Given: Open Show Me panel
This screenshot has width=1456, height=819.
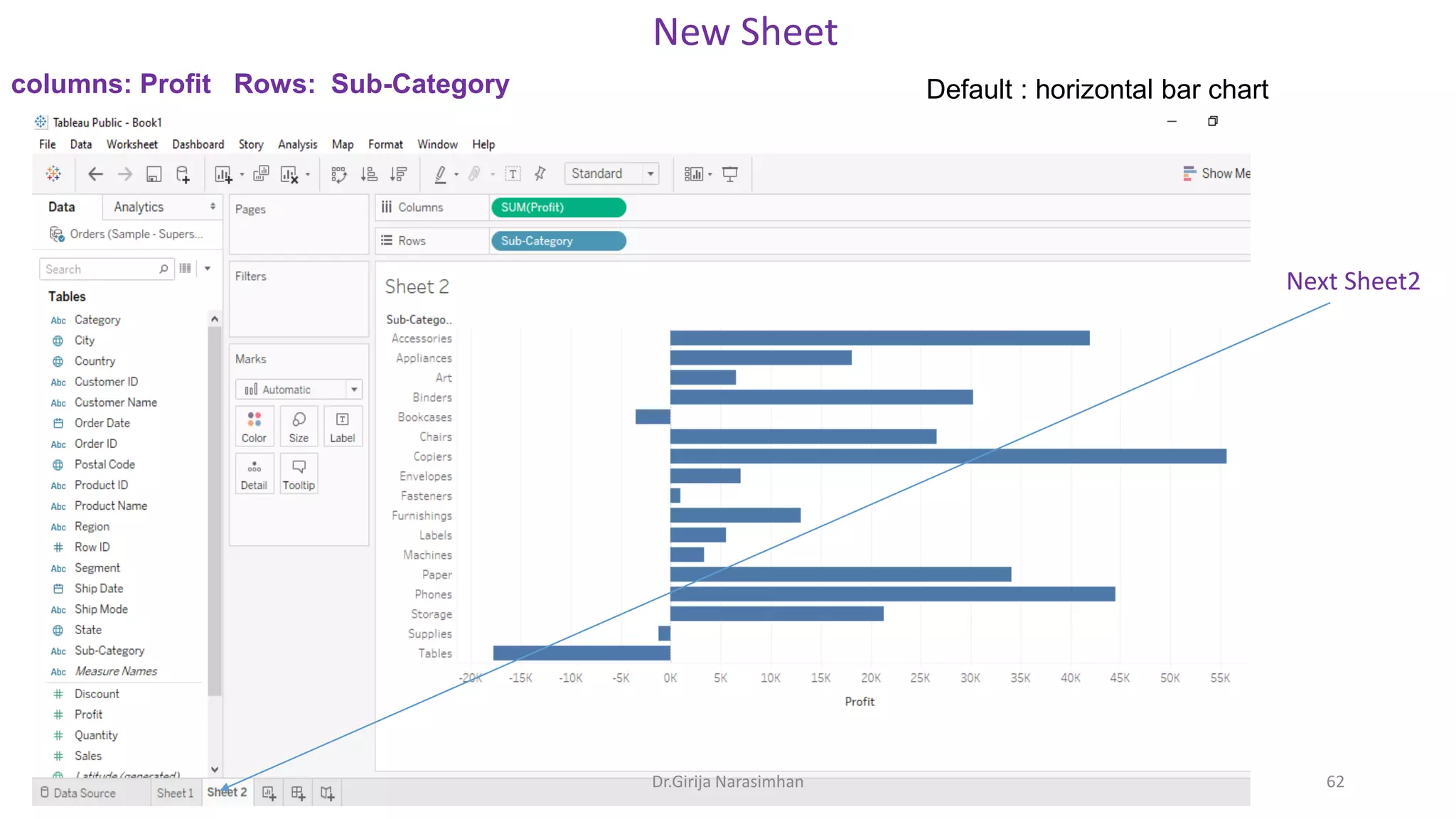Looking at the screenshot, I should click(1216, 173).
